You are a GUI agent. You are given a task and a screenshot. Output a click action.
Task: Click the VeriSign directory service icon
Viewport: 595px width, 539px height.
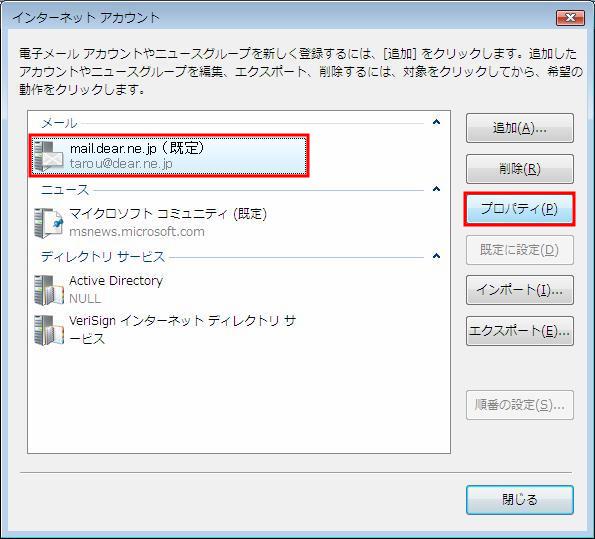click(x=49, y=330)
